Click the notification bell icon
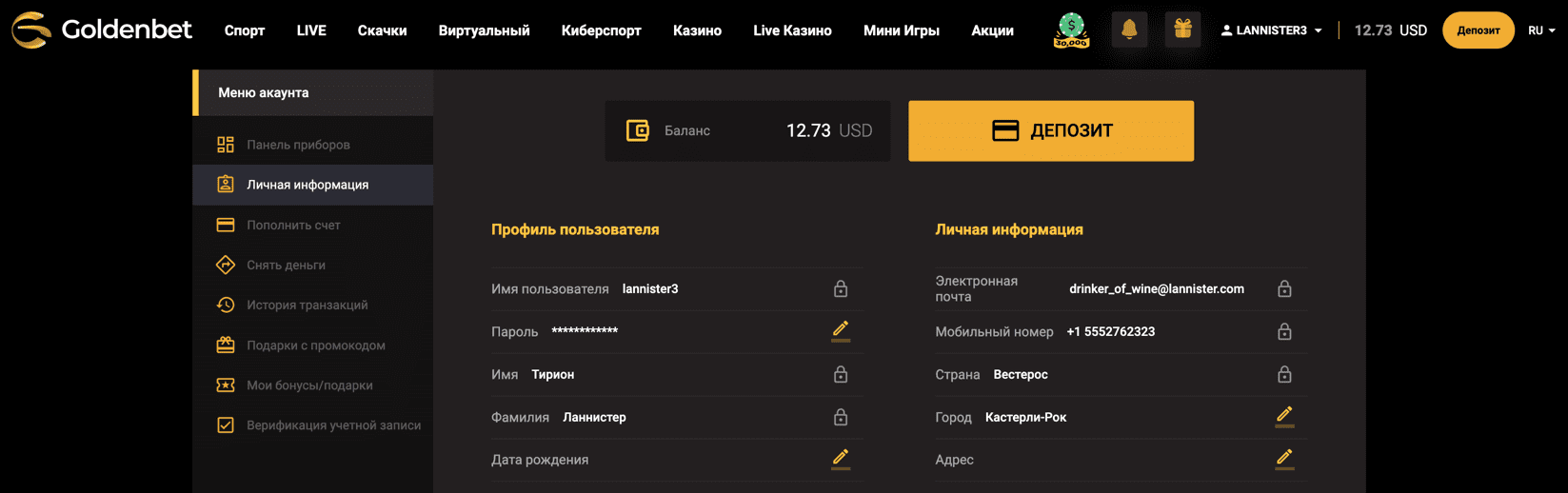The width and height of the screenshot is (1568, 493). click(x=1129, y=30)
